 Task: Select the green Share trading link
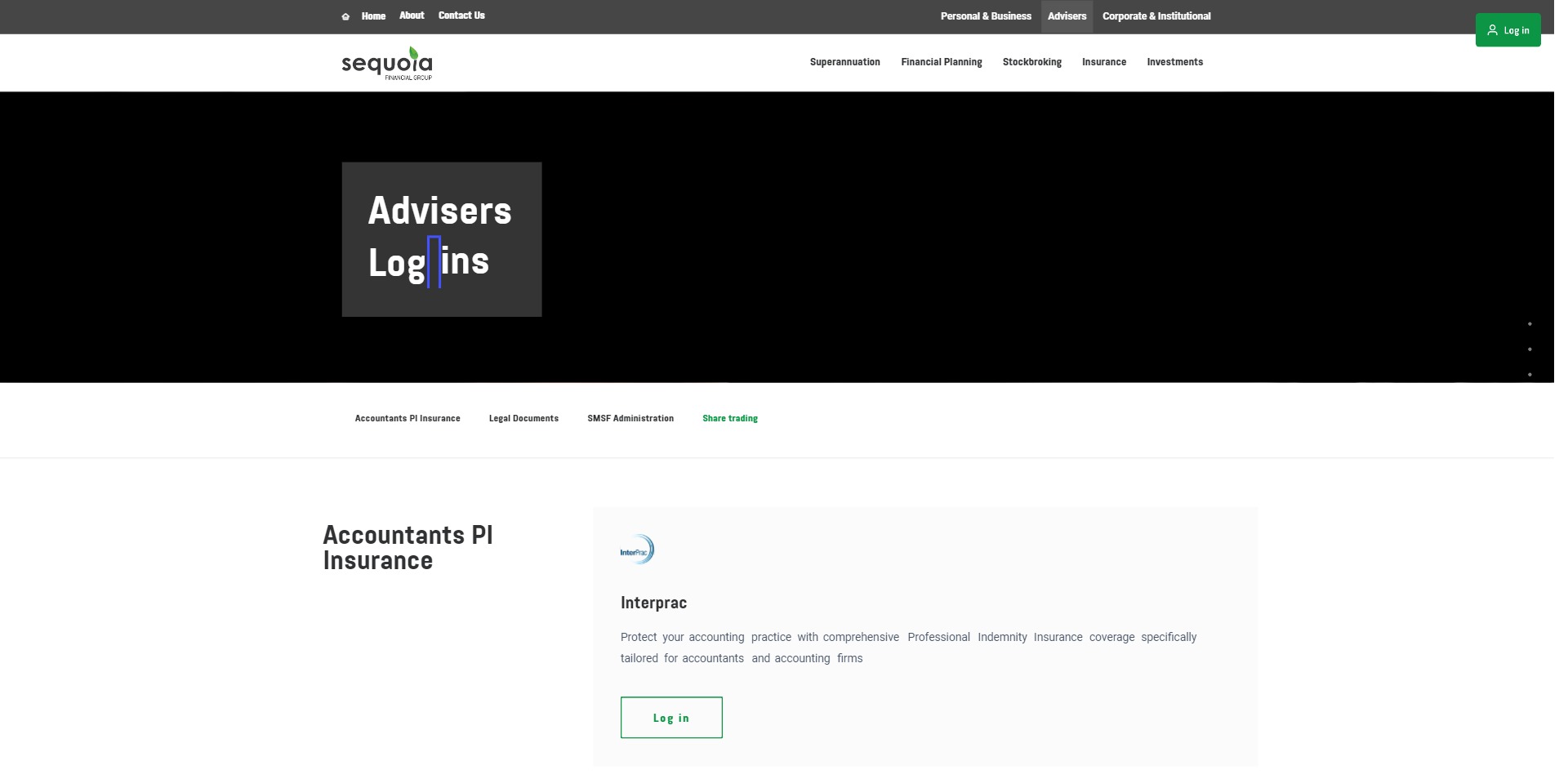click(730, 419)
